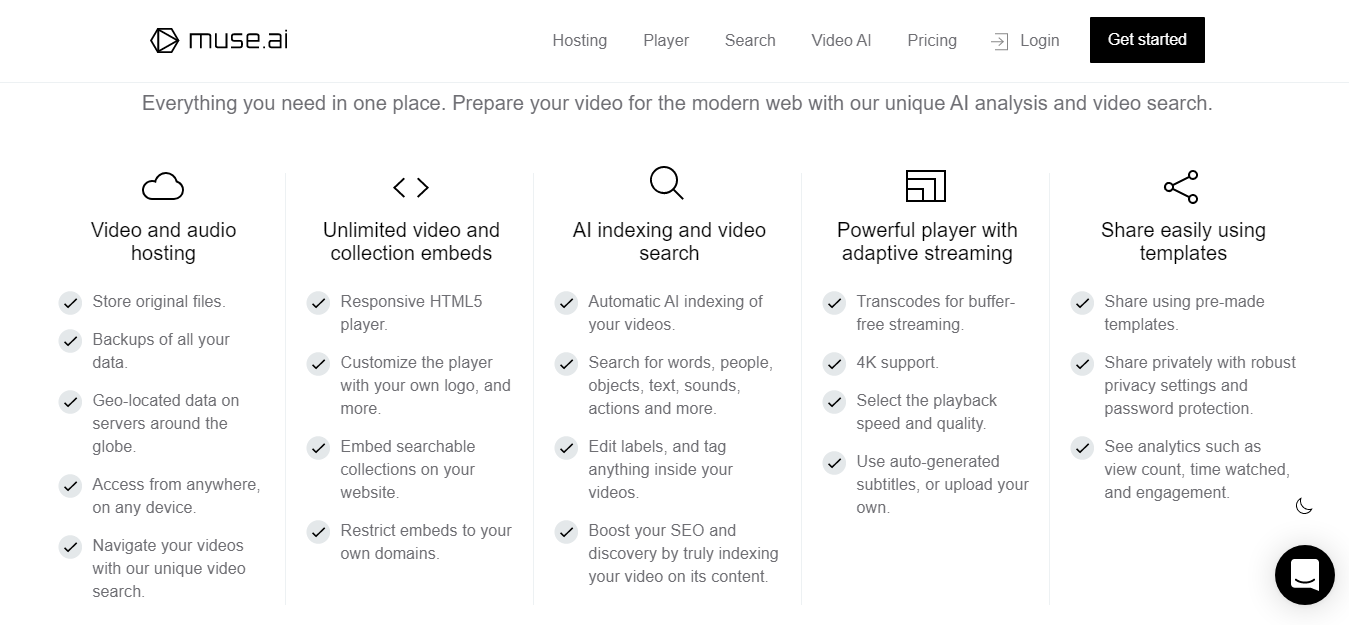Click checkmark beside Responsive HTML5 player
The width and height of the screenshot is (1349, 625).
(318, 302)
